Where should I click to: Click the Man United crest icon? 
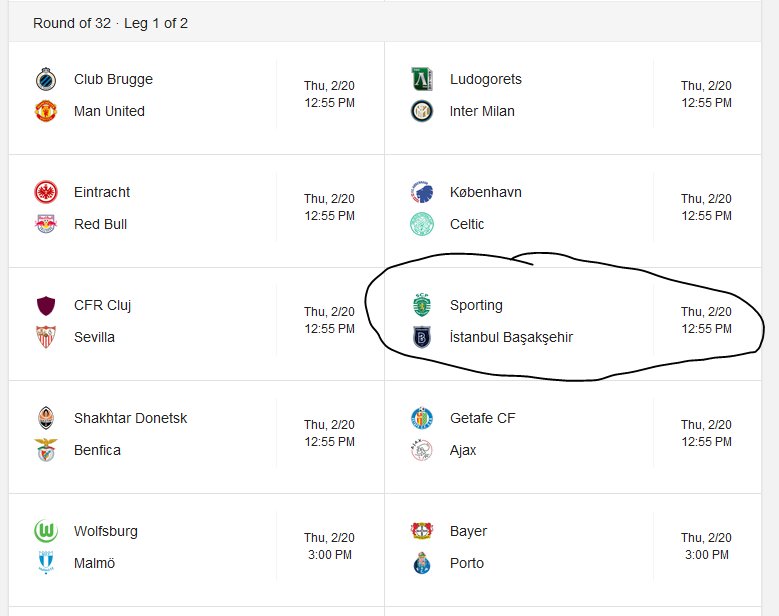click(x=46, y=111)
